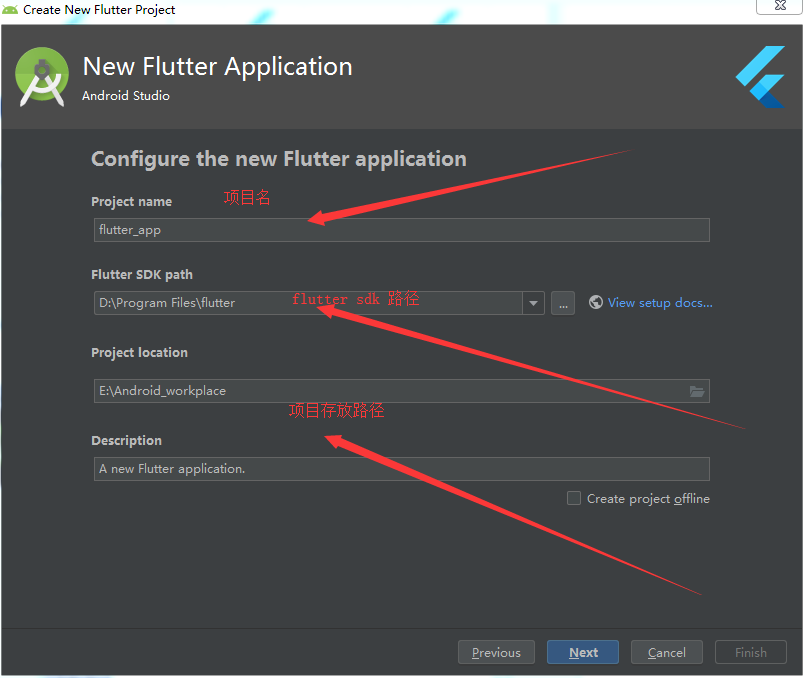Click the globe icon beside View setup docs
Screen dimensions: 803x678
[x=596, y=302]
